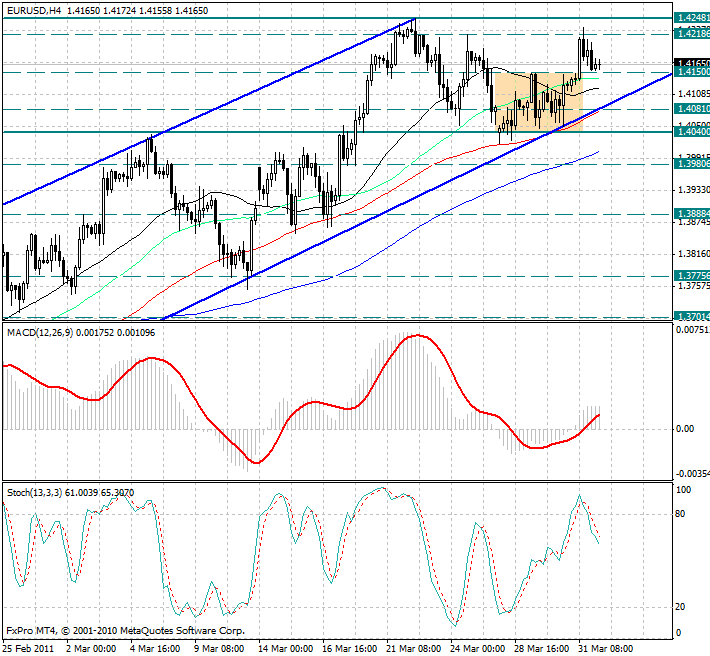Viewport: 710px width, 656px height.
Task: Click the 2 Mar 00:00 time label
Action: click(91, 649)
